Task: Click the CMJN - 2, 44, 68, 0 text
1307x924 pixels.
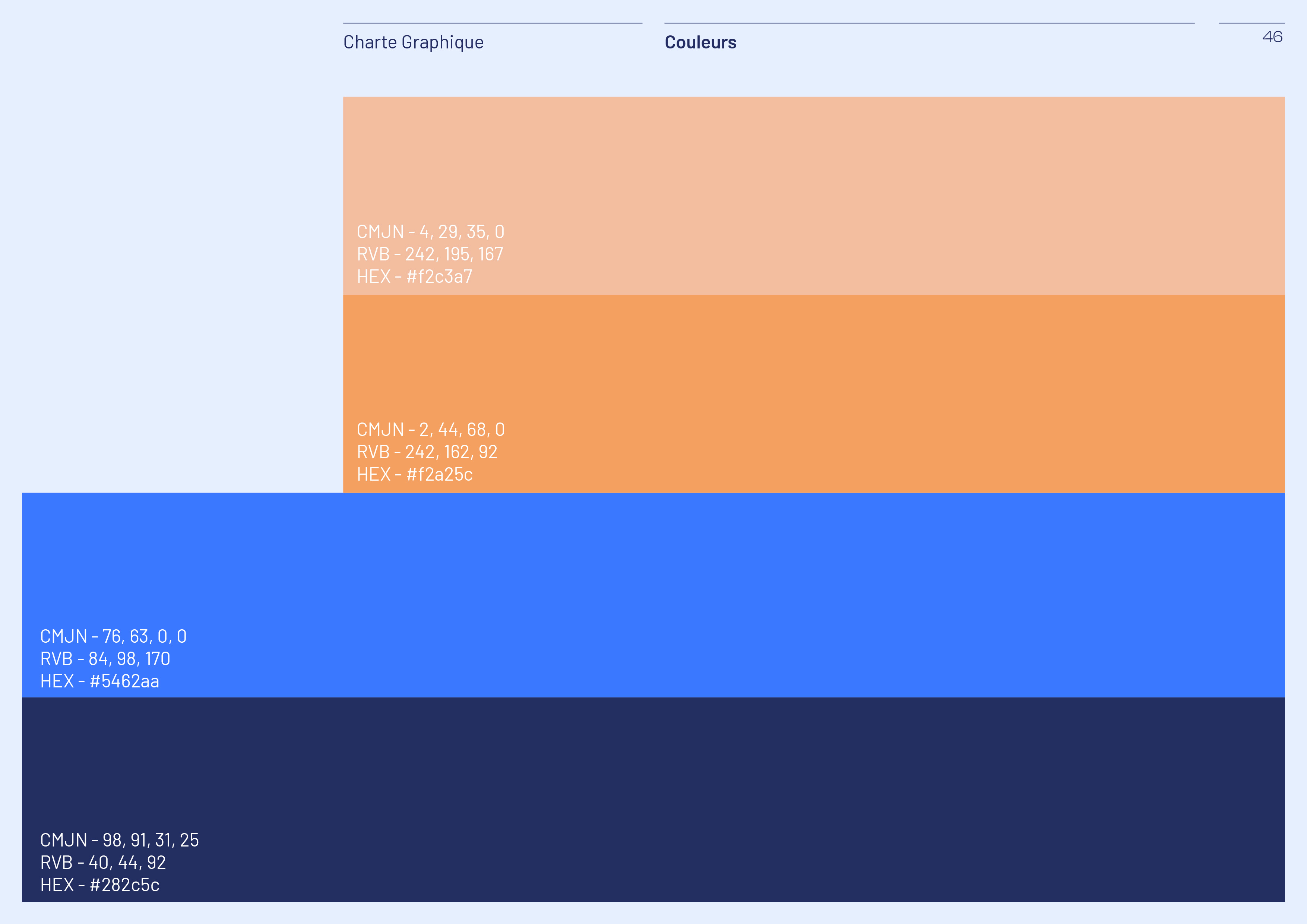Action: pyautogui.click(x=430, y=429)
